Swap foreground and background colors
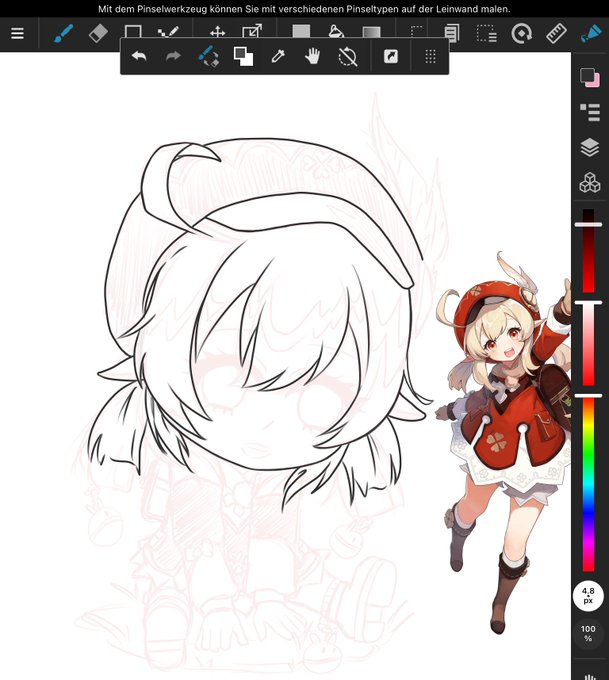This screenshot has height=680, width=609. (x=243, y=56)
